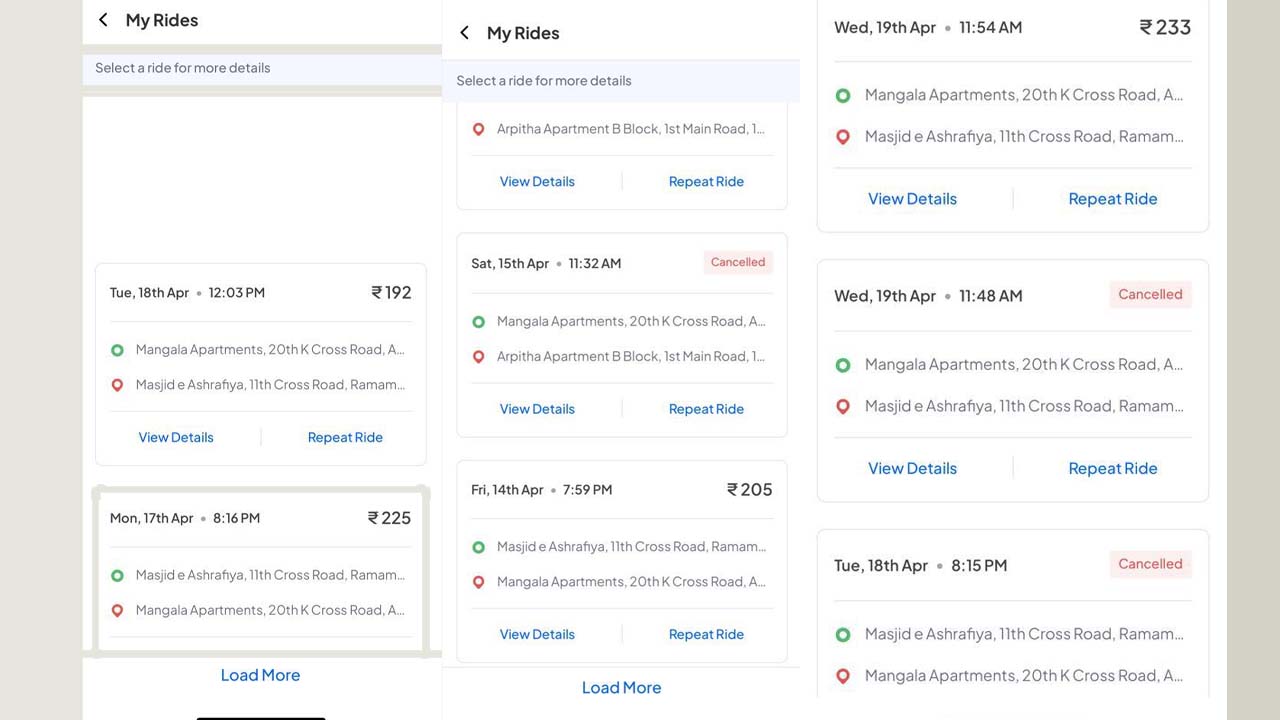Select Mangala Apartments pickup on 11:54 AM ride
The height and width of the screenshot is (720, 1280).
(x=1024, y=95)
